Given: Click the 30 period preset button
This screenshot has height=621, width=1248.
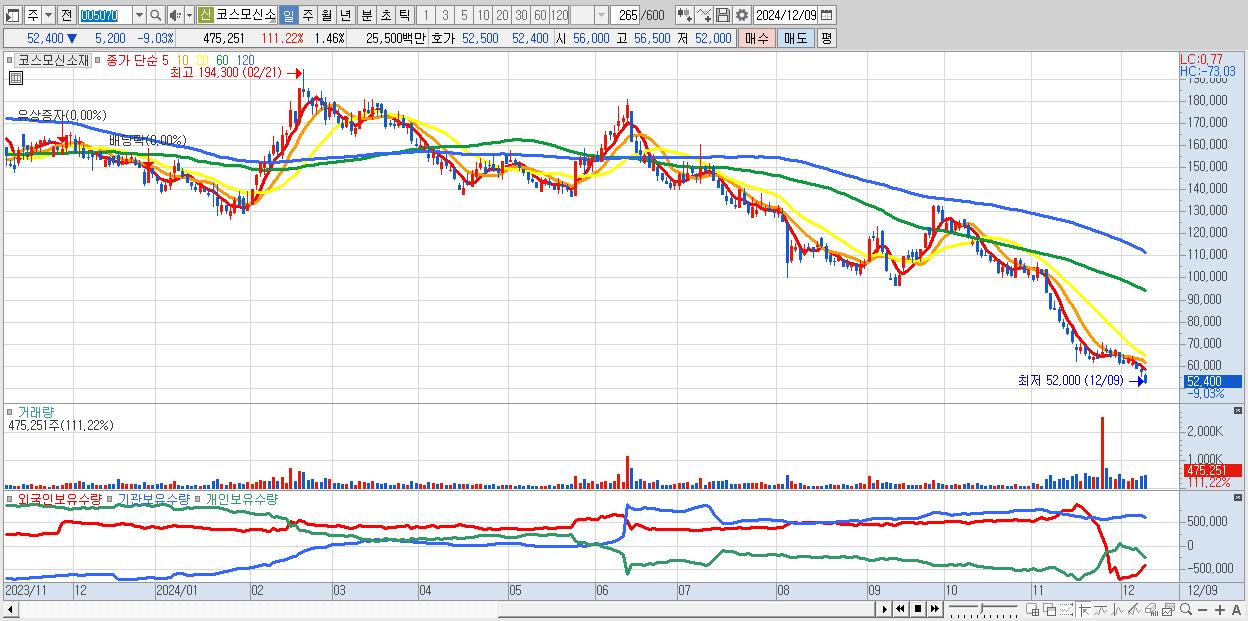Looking at the screenshot, I should tap(521, 15).
